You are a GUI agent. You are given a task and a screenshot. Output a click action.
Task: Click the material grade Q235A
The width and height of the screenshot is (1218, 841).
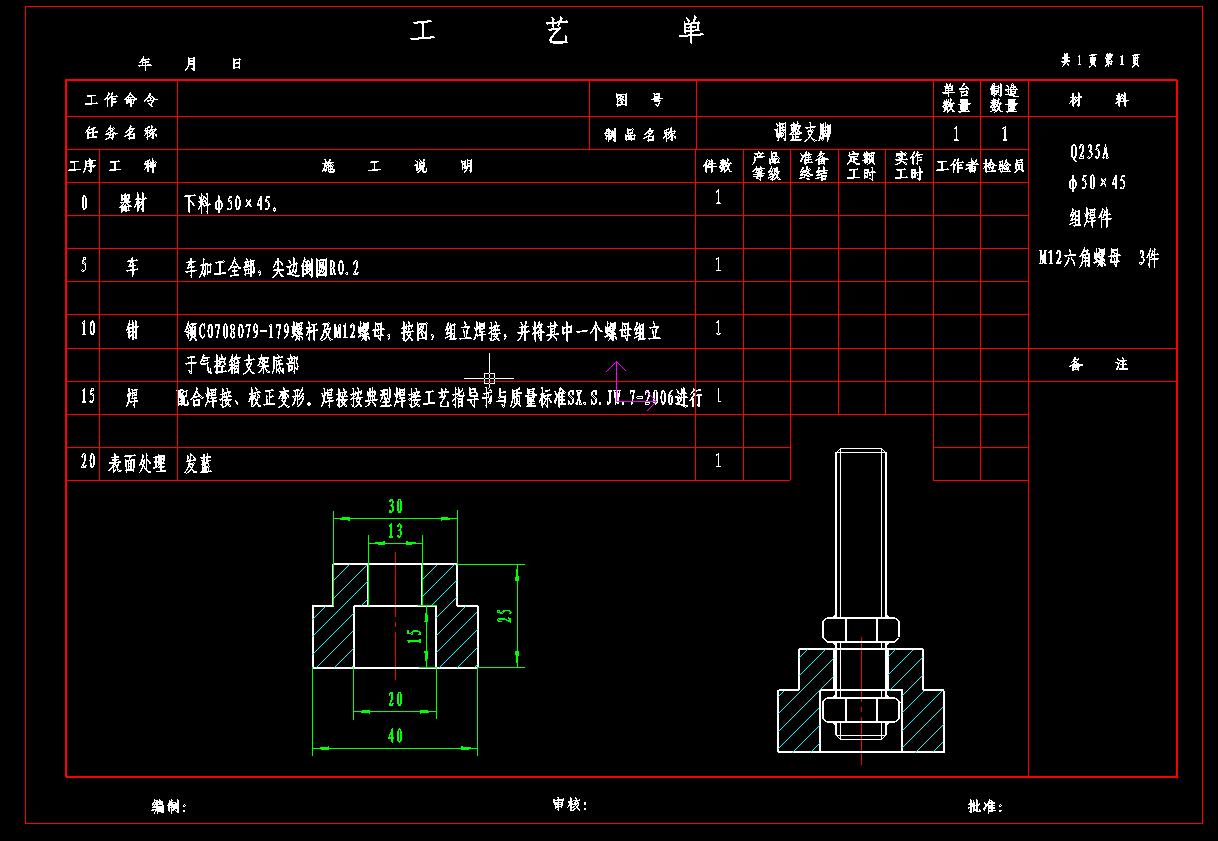(x=1090, y=153)
